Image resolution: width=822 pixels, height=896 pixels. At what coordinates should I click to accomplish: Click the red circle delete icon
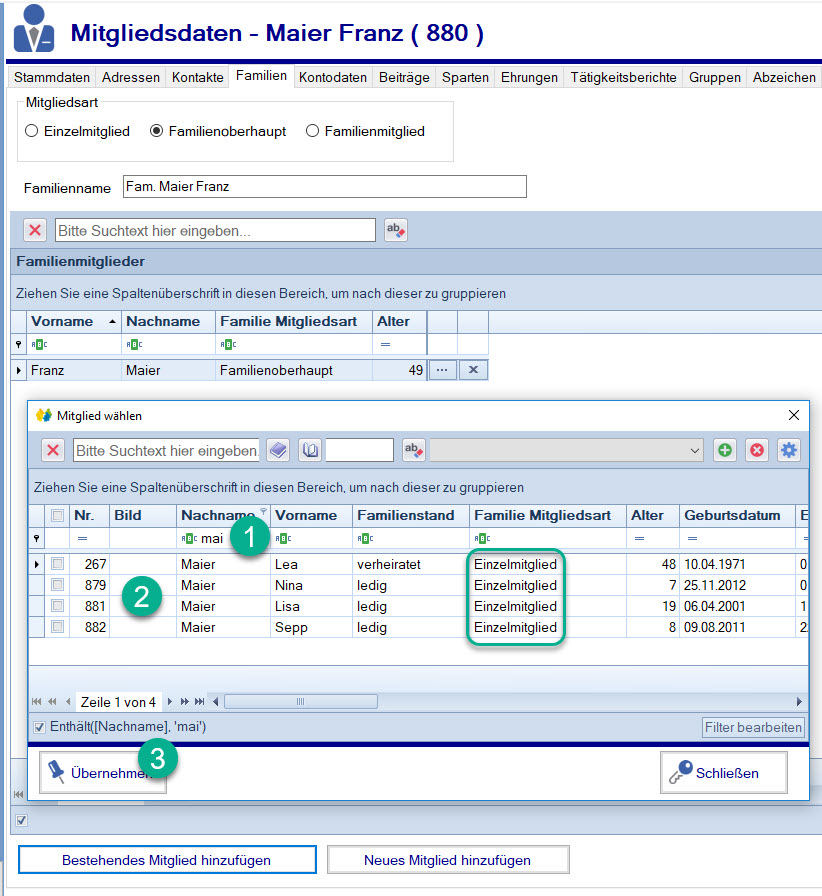pyautogui.click(x=757, y=450)
